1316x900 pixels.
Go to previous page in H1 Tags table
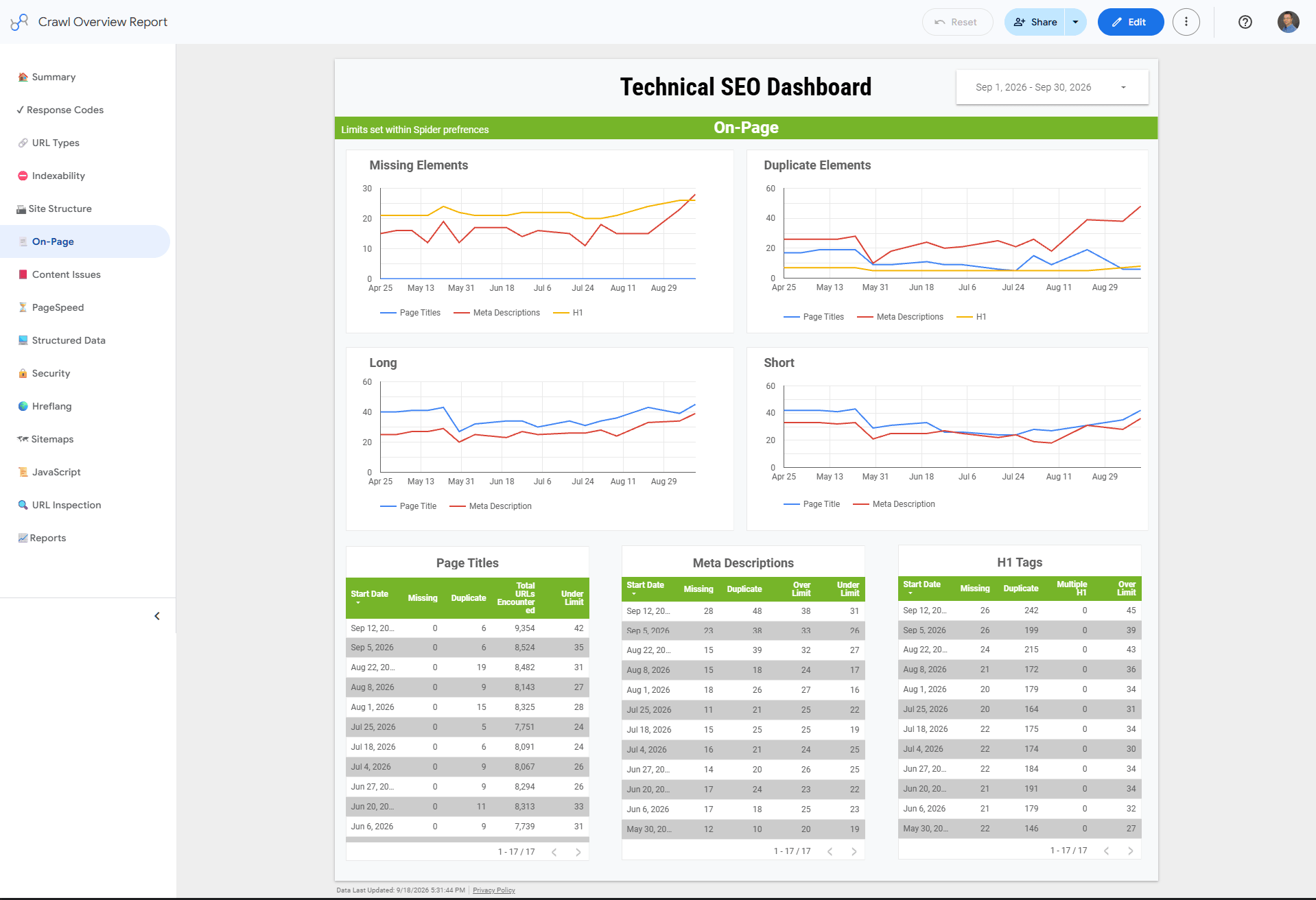coord(1106,851)
